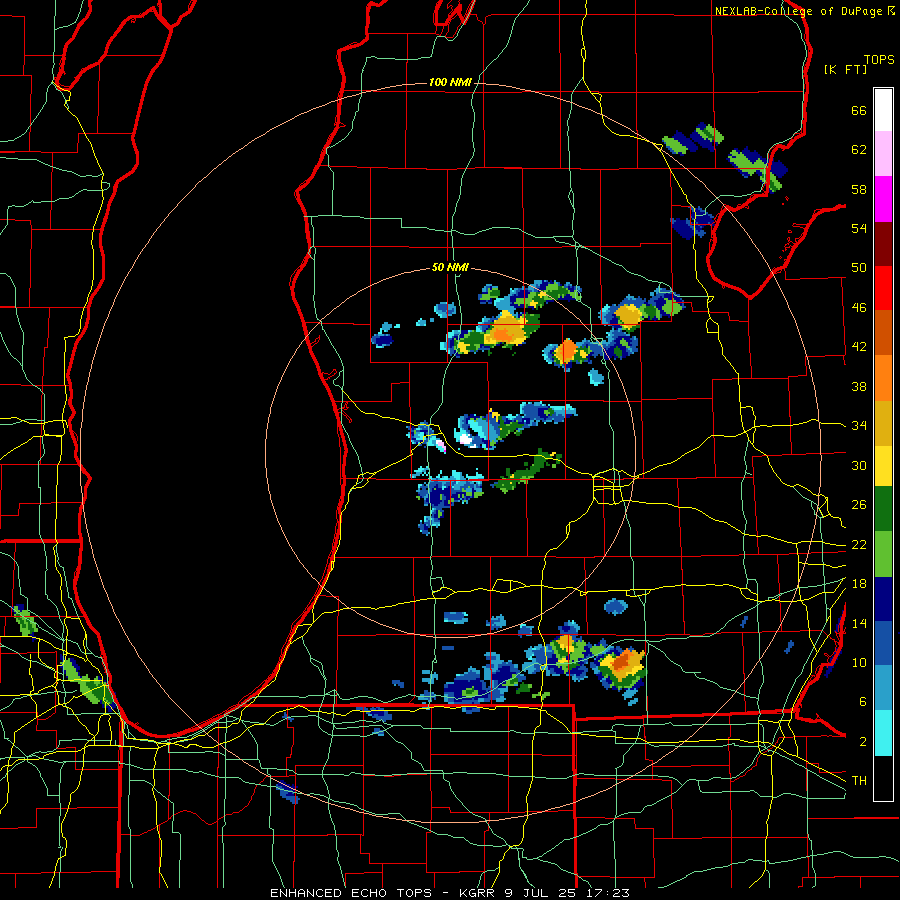
Task: Click the 66 legend value label
Action: click(x=859, y=111)
